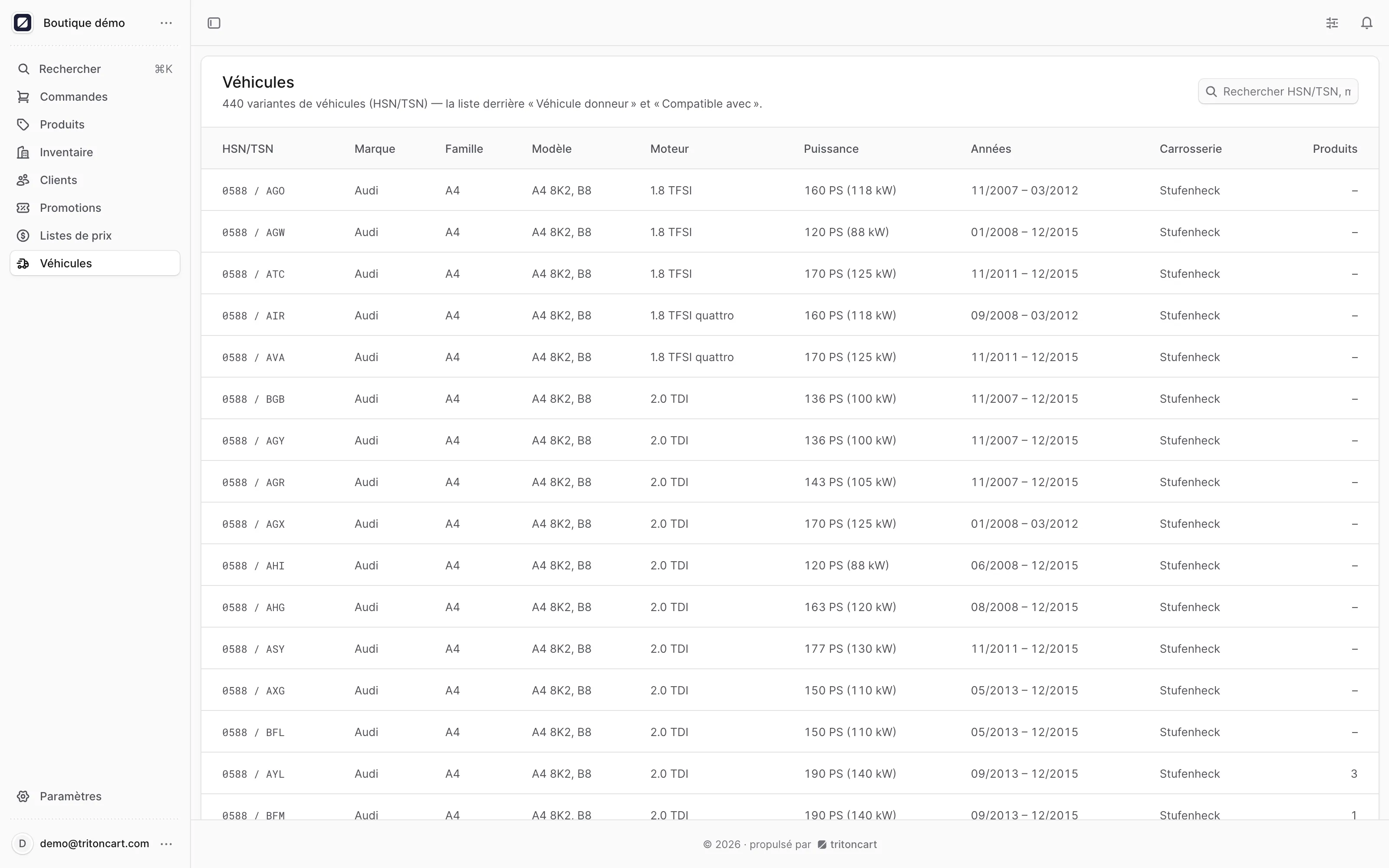Select row 0588 / AGO

pyautogui.click(x=790, y=190)
